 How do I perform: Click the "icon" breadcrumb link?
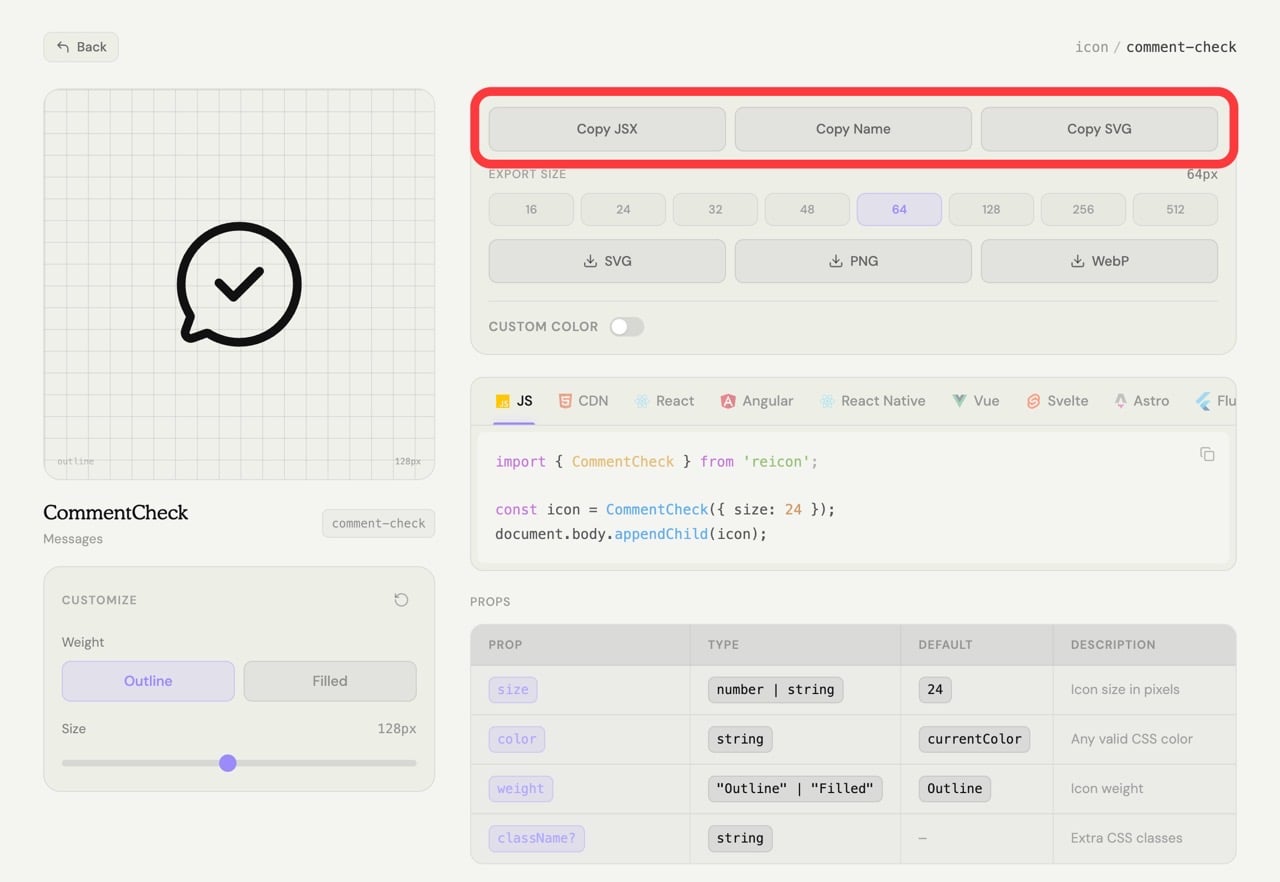(x=1091, y=47)
